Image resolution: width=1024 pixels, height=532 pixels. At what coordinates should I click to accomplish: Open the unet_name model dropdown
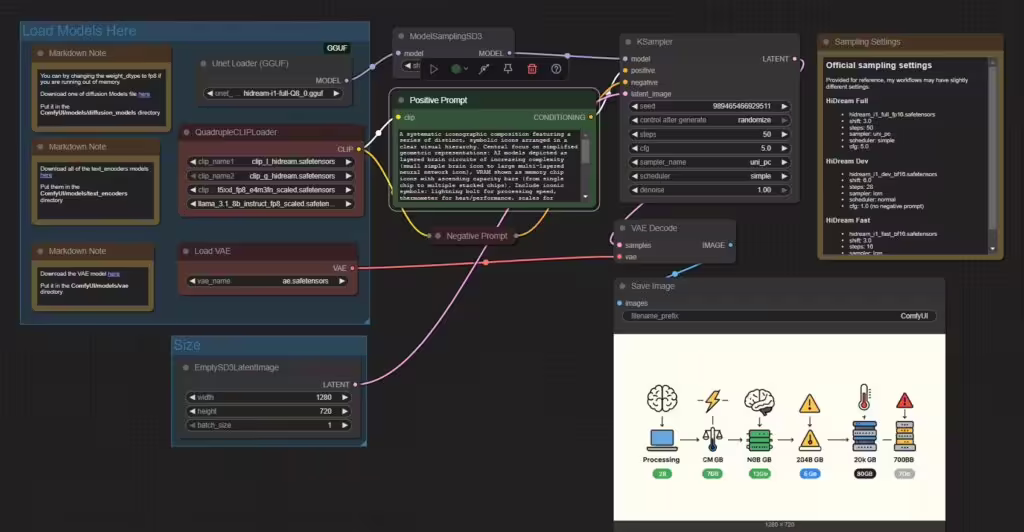[275, 93]
